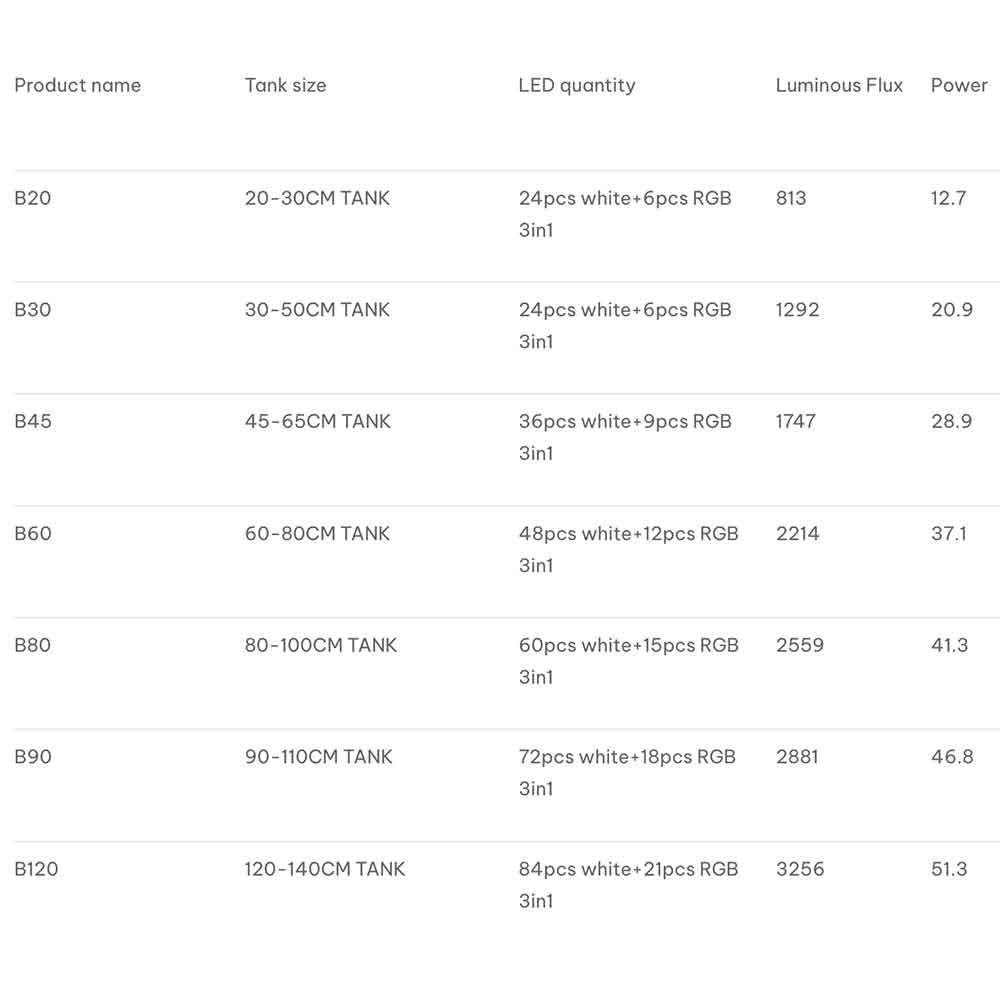The width and height of the screenshot is (1000, 1000).
Task: Select the B80 product name cell
Action: pos(33,646)
